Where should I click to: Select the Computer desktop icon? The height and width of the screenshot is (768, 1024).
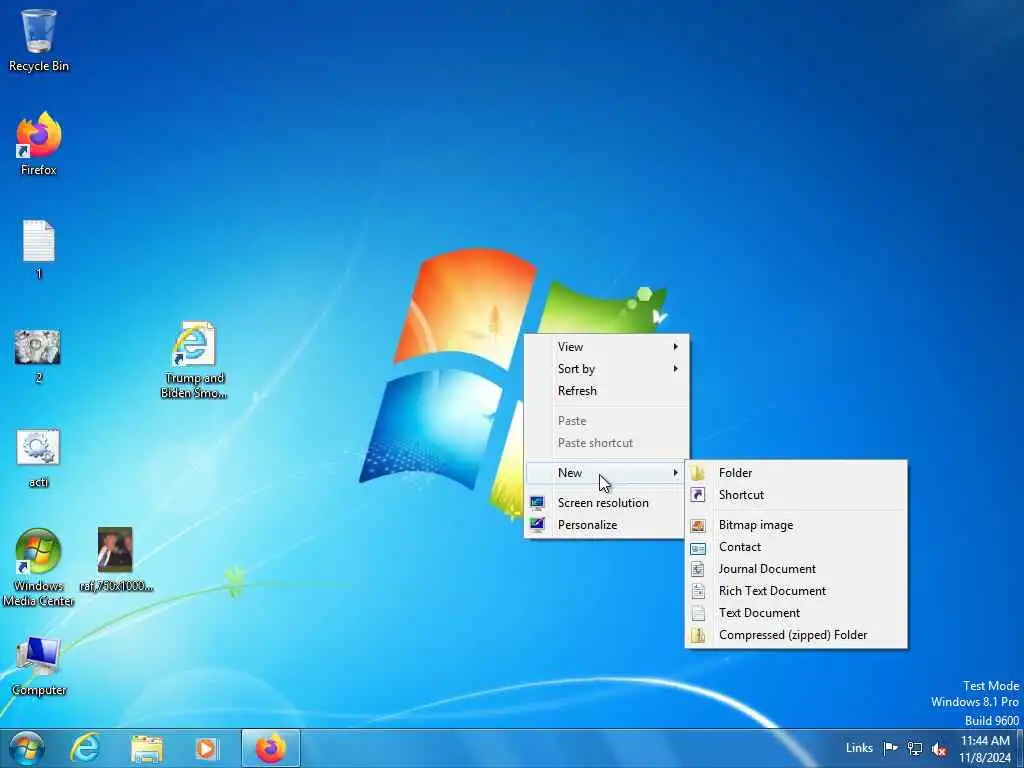click(x=39, y=666)
